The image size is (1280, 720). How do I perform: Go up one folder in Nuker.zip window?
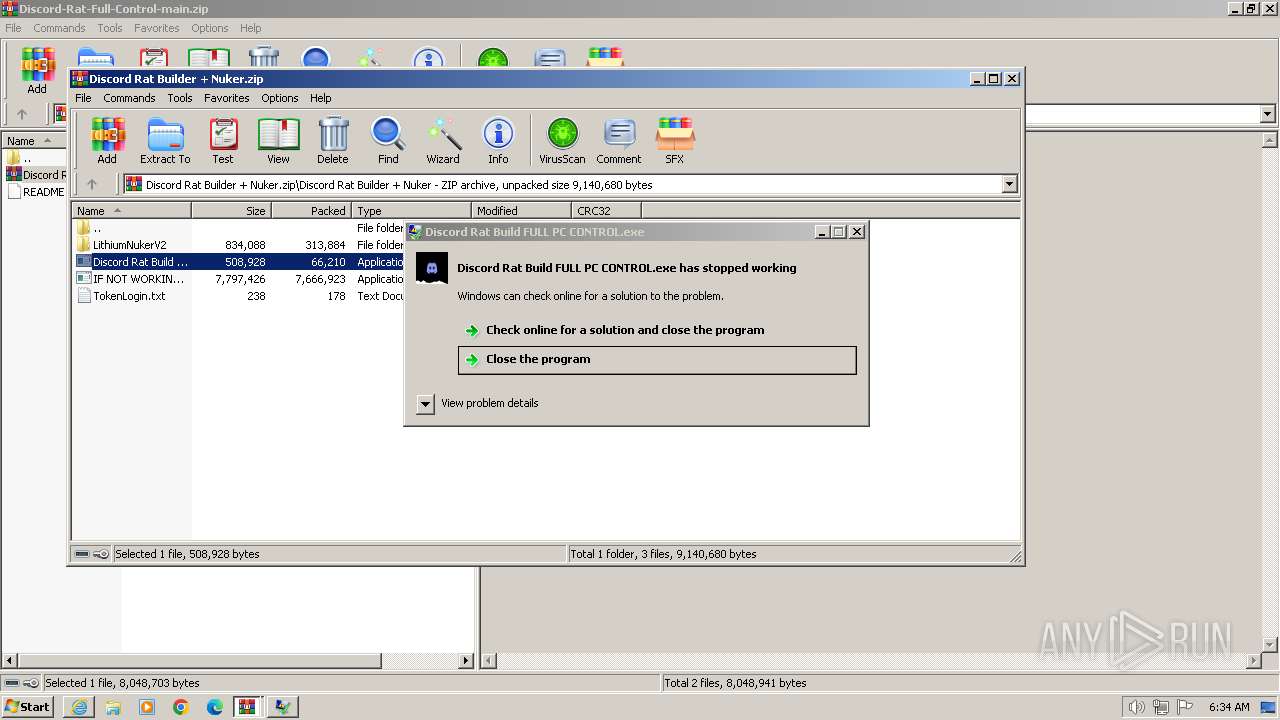click(92, 184)
